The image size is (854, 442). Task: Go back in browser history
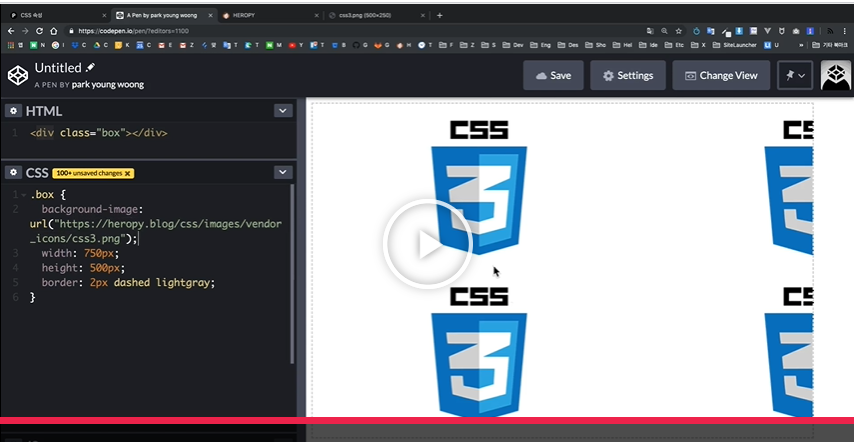pyautogui.click(x=11, y=31)
